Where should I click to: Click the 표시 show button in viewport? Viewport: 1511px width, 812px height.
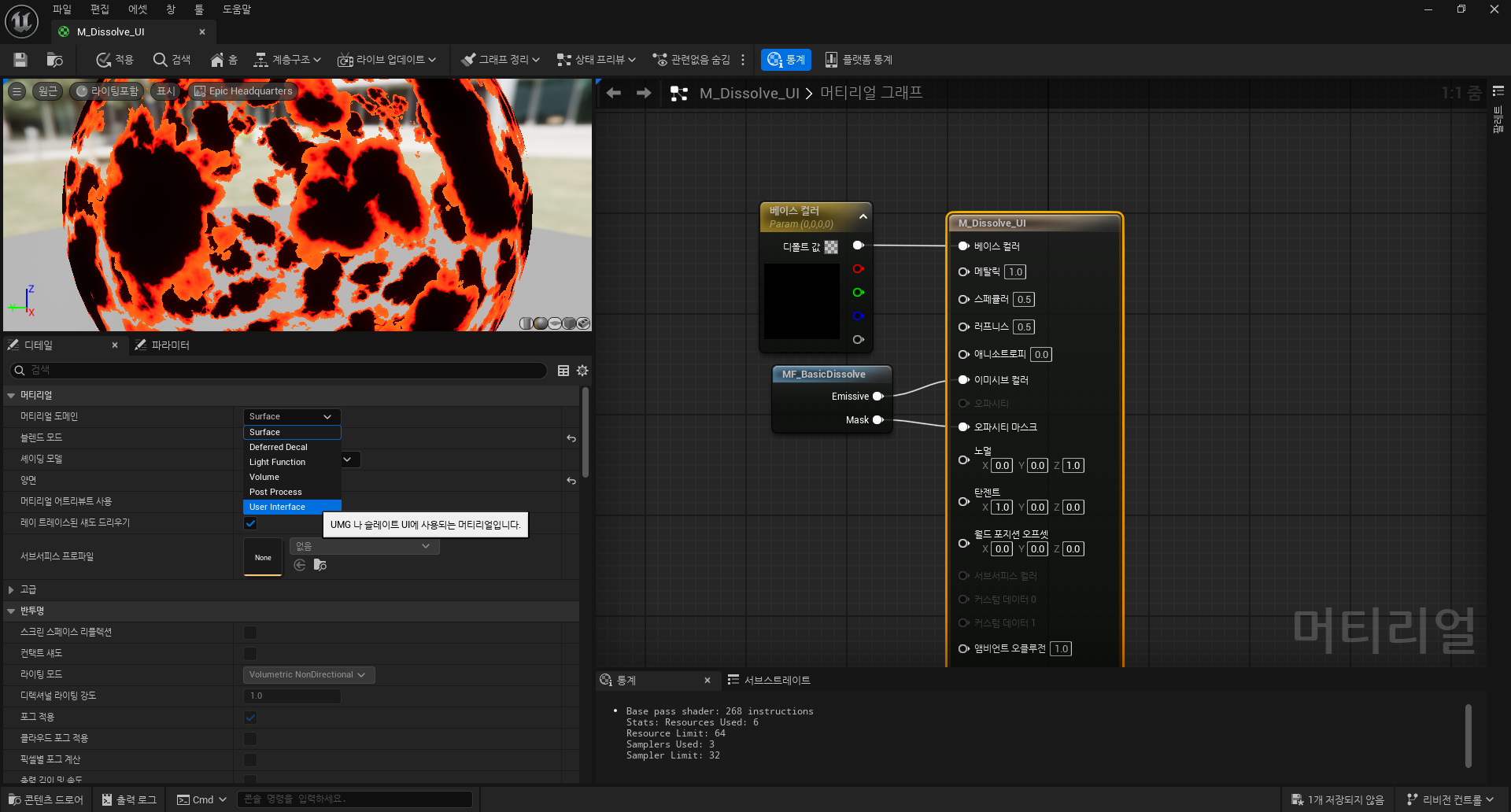[166, 91]
